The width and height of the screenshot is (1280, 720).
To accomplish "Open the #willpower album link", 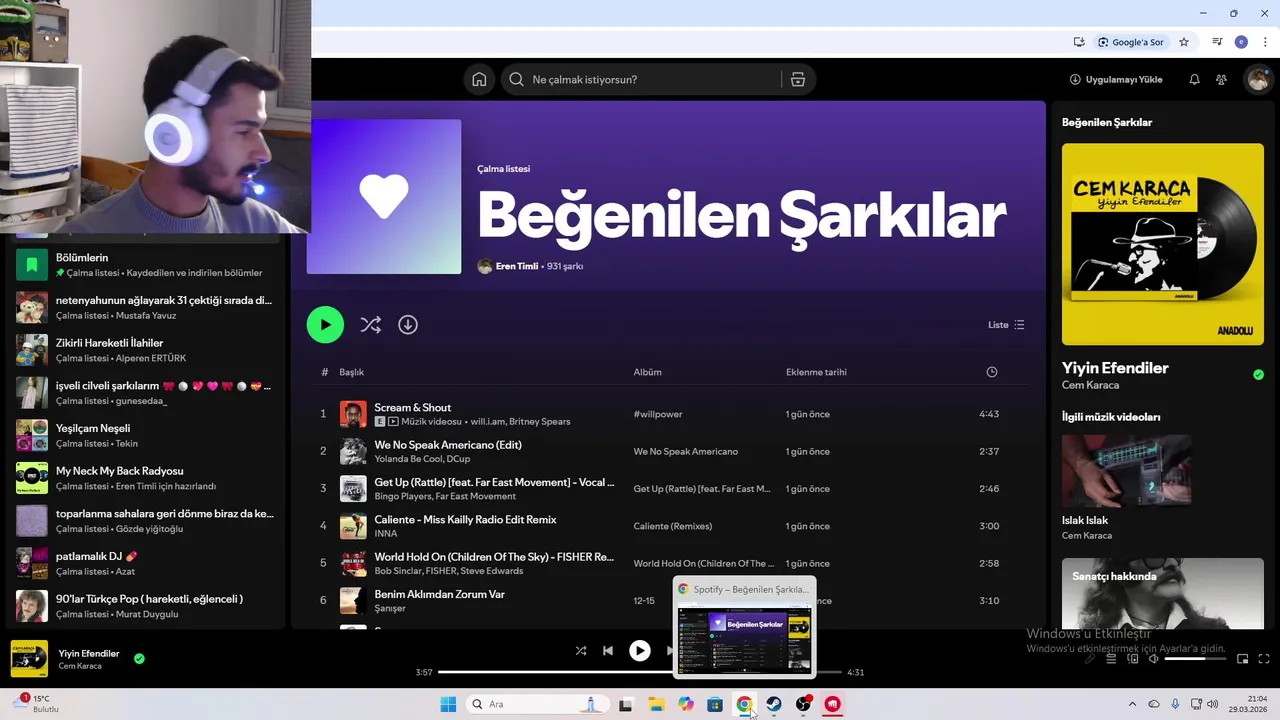I will [x=658, y=414].
